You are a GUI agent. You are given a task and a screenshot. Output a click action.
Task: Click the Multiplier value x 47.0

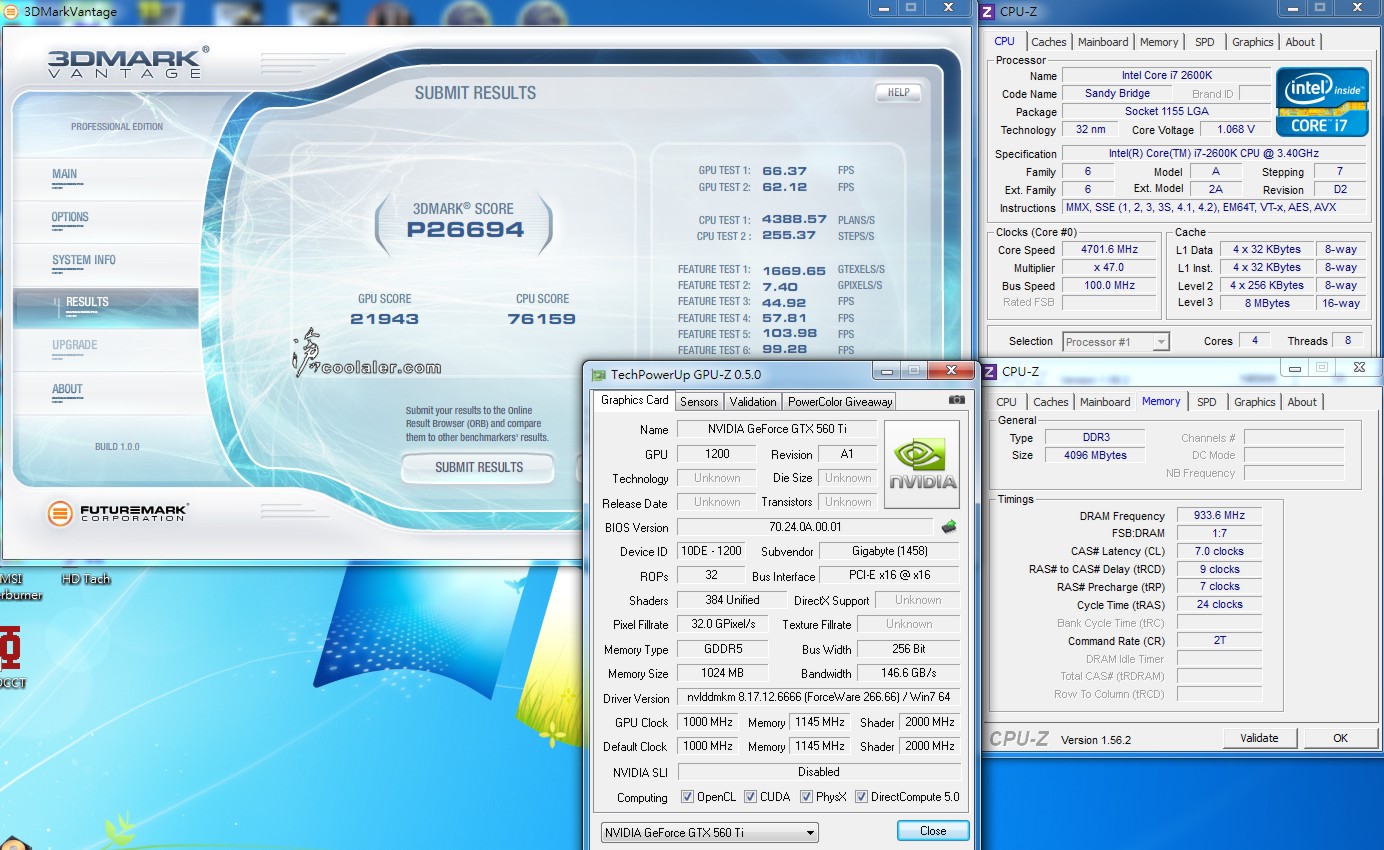(1110, 268)
